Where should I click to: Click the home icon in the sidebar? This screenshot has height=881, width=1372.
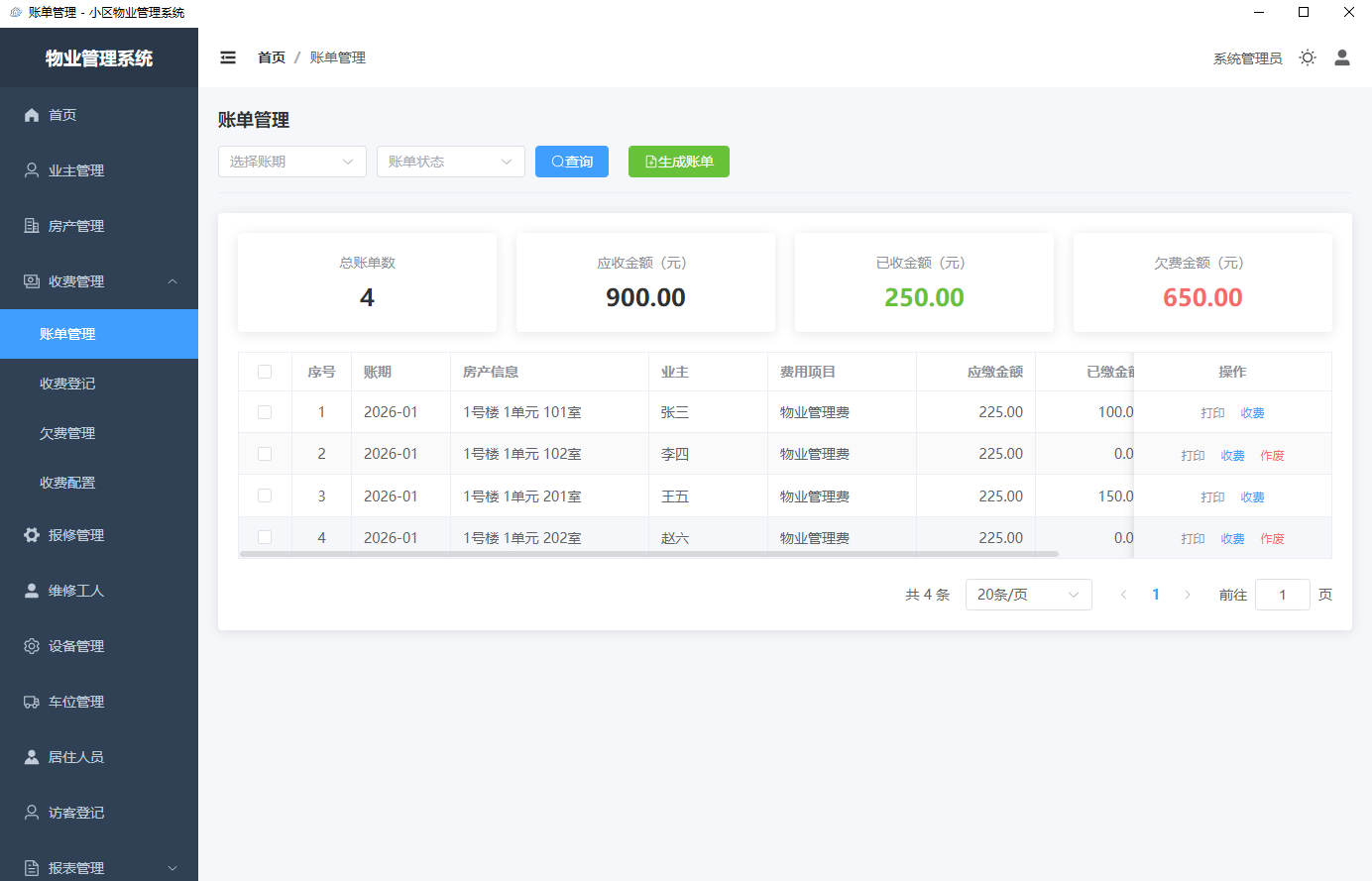coord(32,115)
